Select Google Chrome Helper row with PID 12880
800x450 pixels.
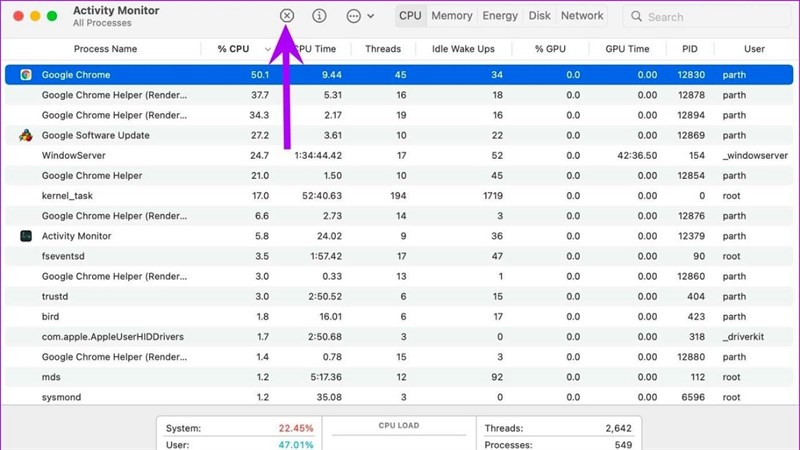399,357
